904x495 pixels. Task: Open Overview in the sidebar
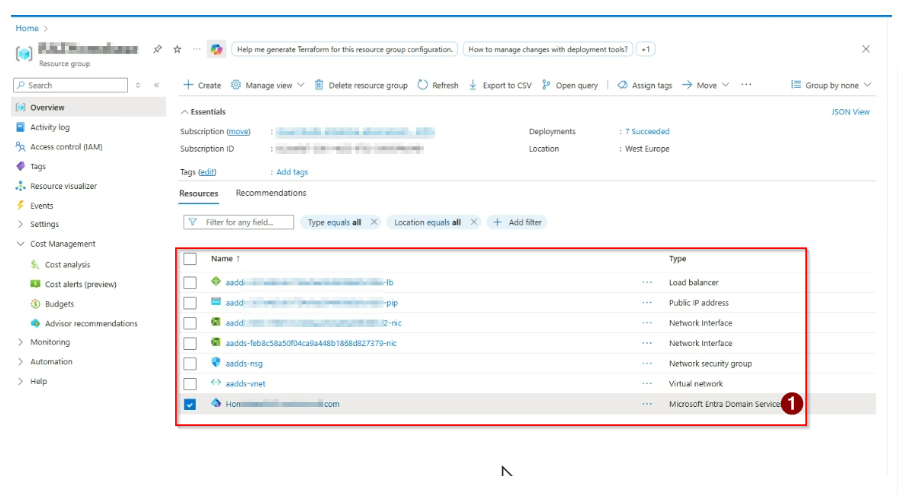pos(89,107)
